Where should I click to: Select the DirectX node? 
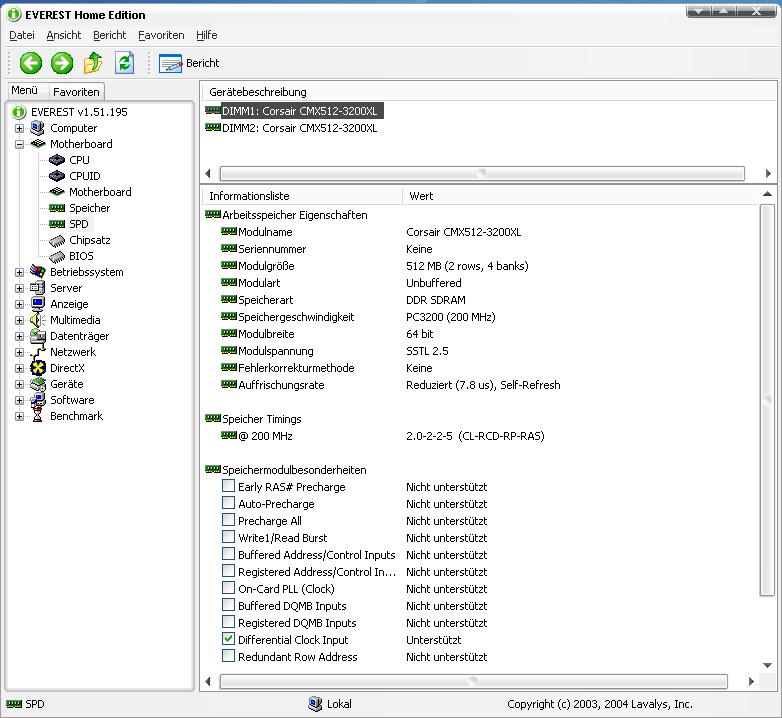[x=67, y=367]
